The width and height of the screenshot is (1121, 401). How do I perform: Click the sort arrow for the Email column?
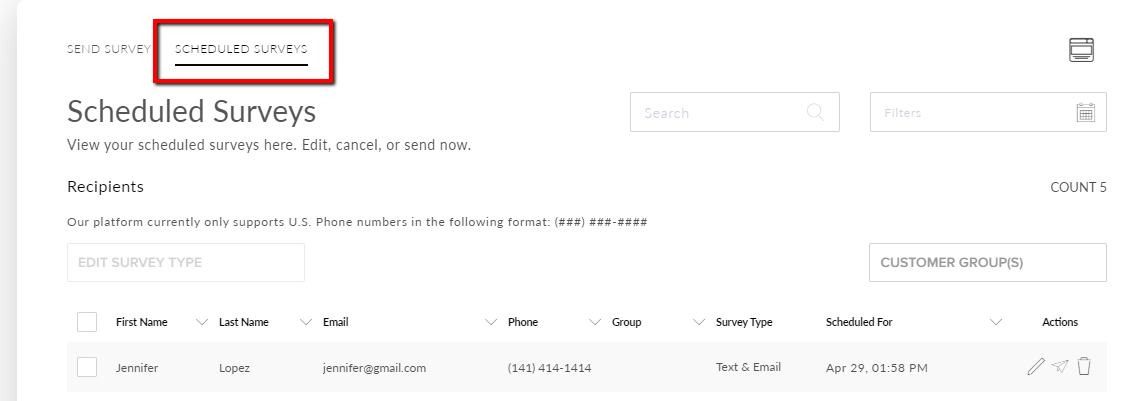pyautogui.click(x=490, y=322)
